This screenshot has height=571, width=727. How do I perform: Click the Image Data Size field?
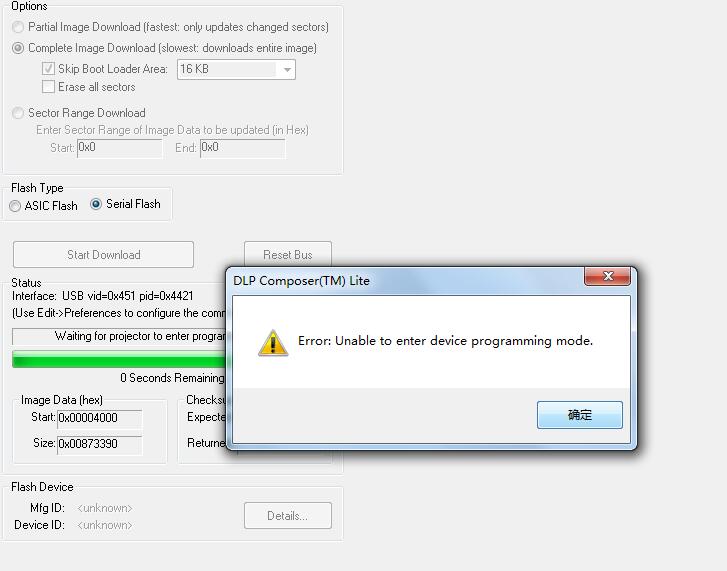point(100,444)
